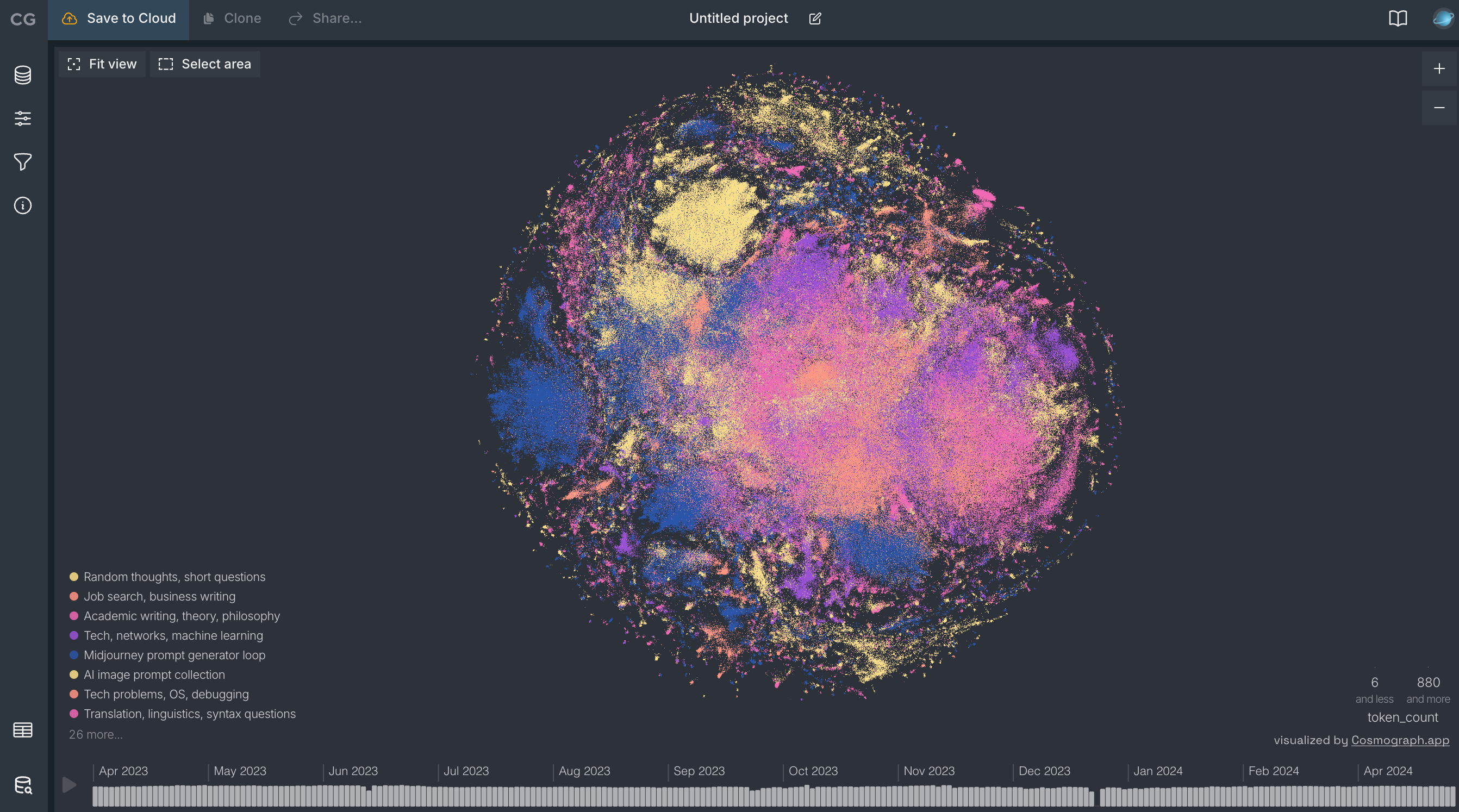The image size is (1459, 812).
Task: Open the user profile avatar
Action: tap(1443, 18)
